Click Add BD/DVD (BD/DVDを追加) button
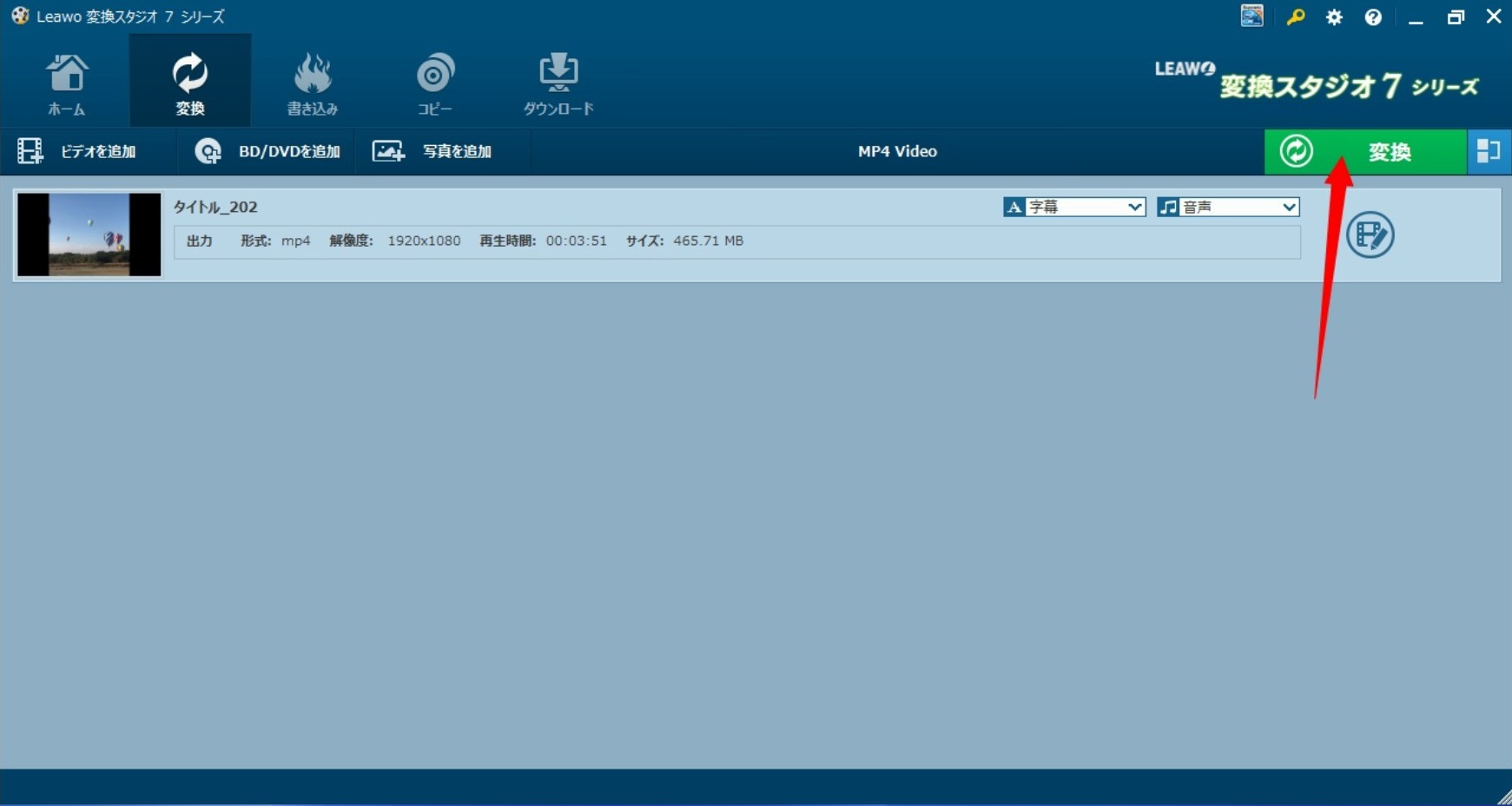The image size is (1512, 806). coord(268,151)
